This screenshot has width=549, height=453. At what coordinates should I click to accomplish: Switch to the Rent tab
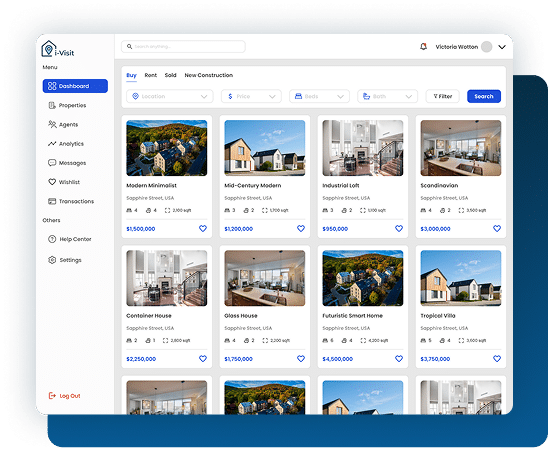coord(151,75)
